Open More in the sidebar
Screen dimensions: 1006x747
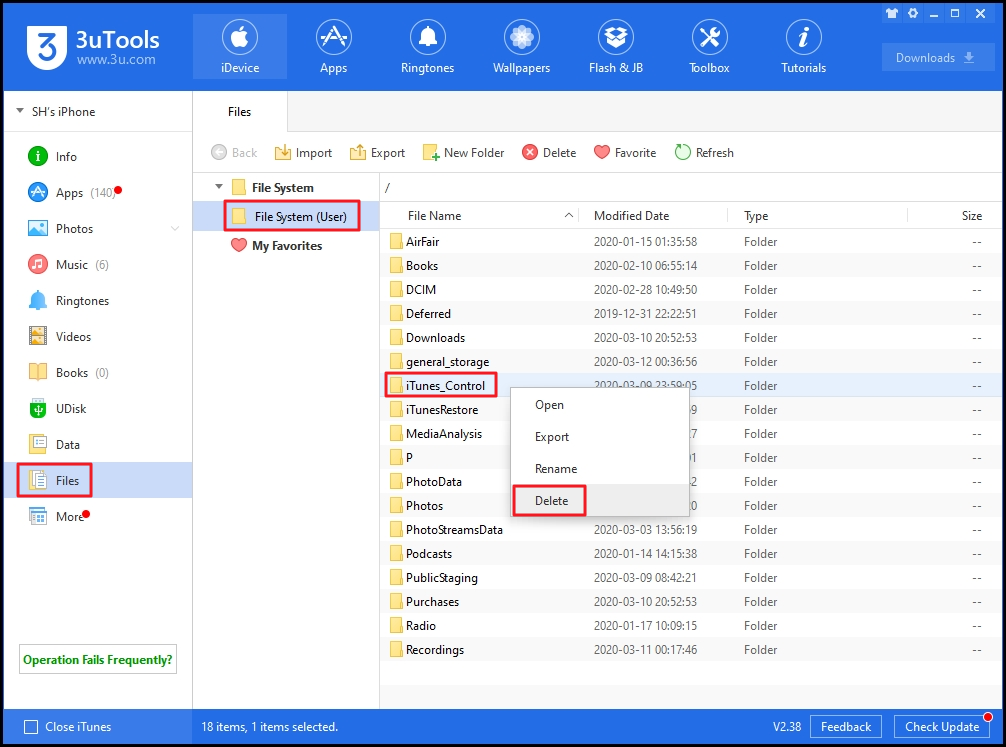(x=98, y=516)
